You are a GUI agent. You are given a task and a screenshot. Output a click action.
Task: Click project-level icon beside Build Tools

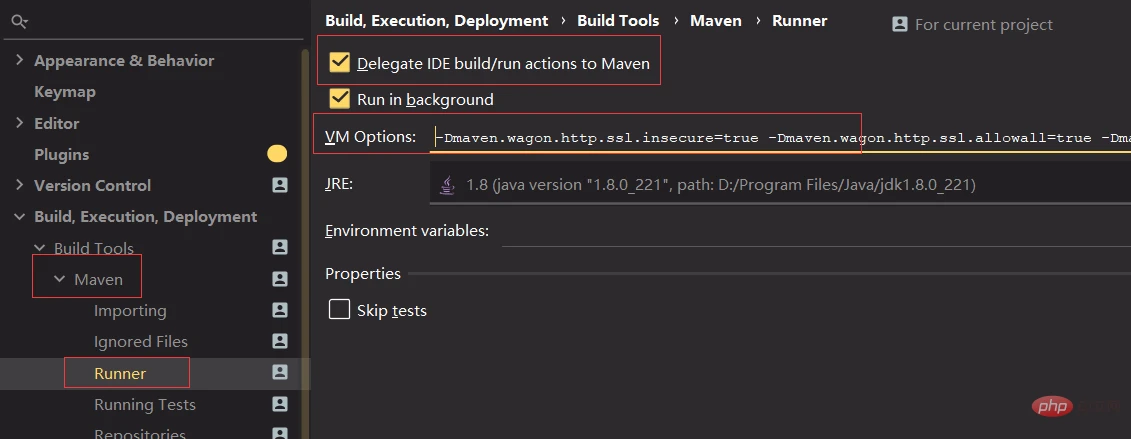point(280,247)
